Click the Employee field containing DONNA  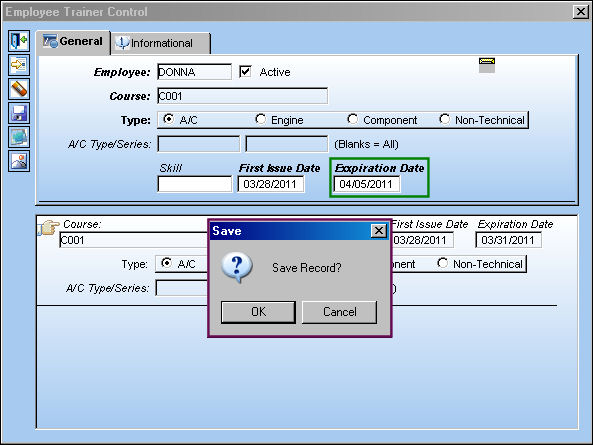coord(194,72)
